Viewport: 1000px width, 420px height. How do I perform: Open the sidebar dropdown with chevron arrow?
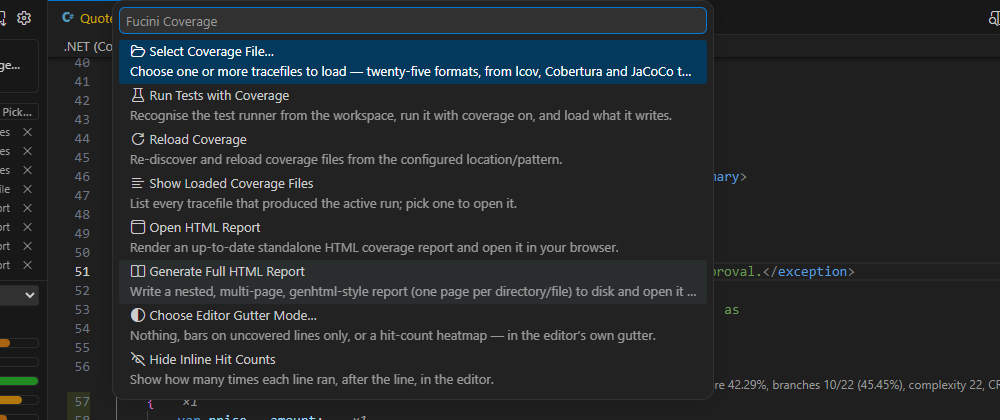pos(19,295)
